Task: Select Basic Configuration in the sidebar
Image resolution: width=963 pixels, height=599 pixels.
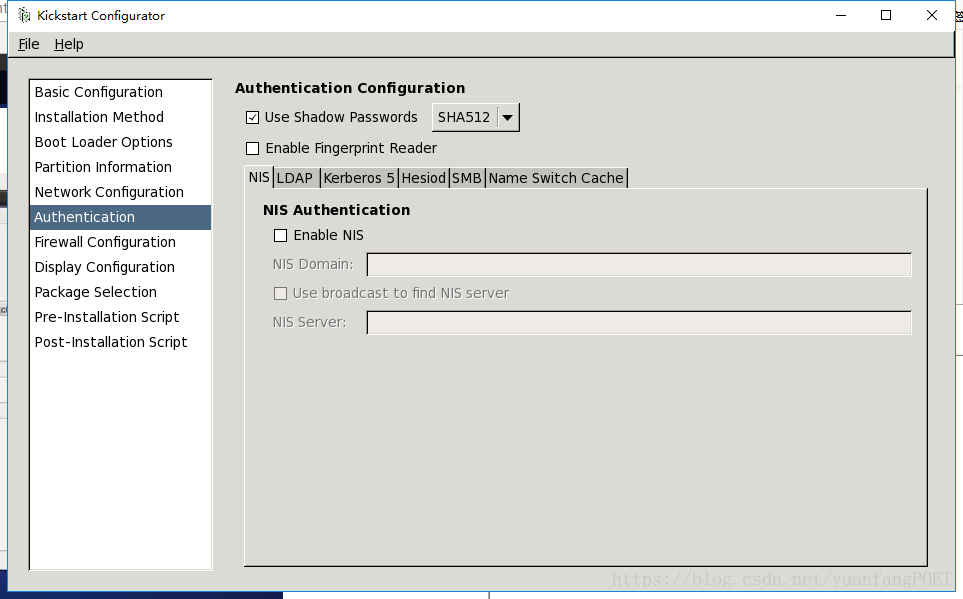Action: click(x=120, y=92)
